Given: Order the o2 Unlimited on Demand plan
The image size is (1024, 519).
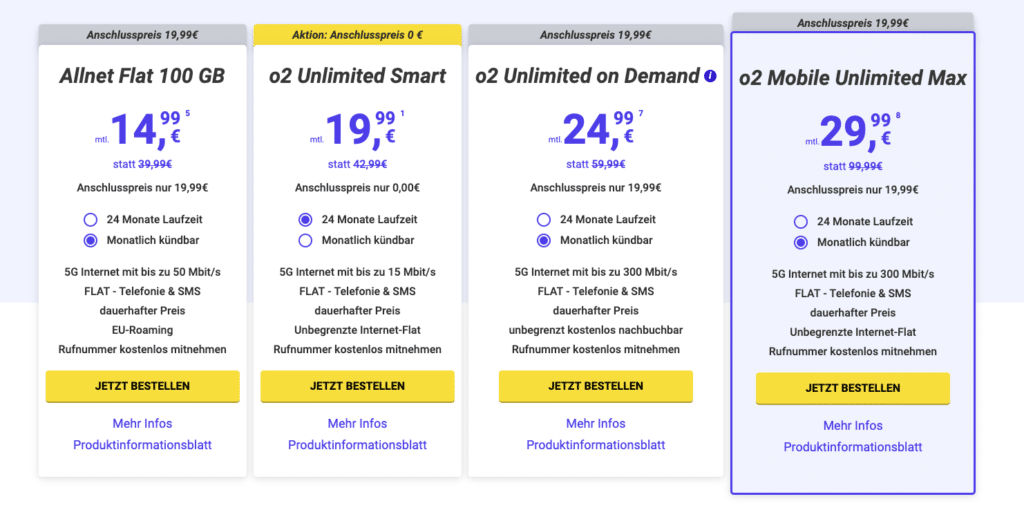Looking at the screenshot, I should tap(596, 386).
